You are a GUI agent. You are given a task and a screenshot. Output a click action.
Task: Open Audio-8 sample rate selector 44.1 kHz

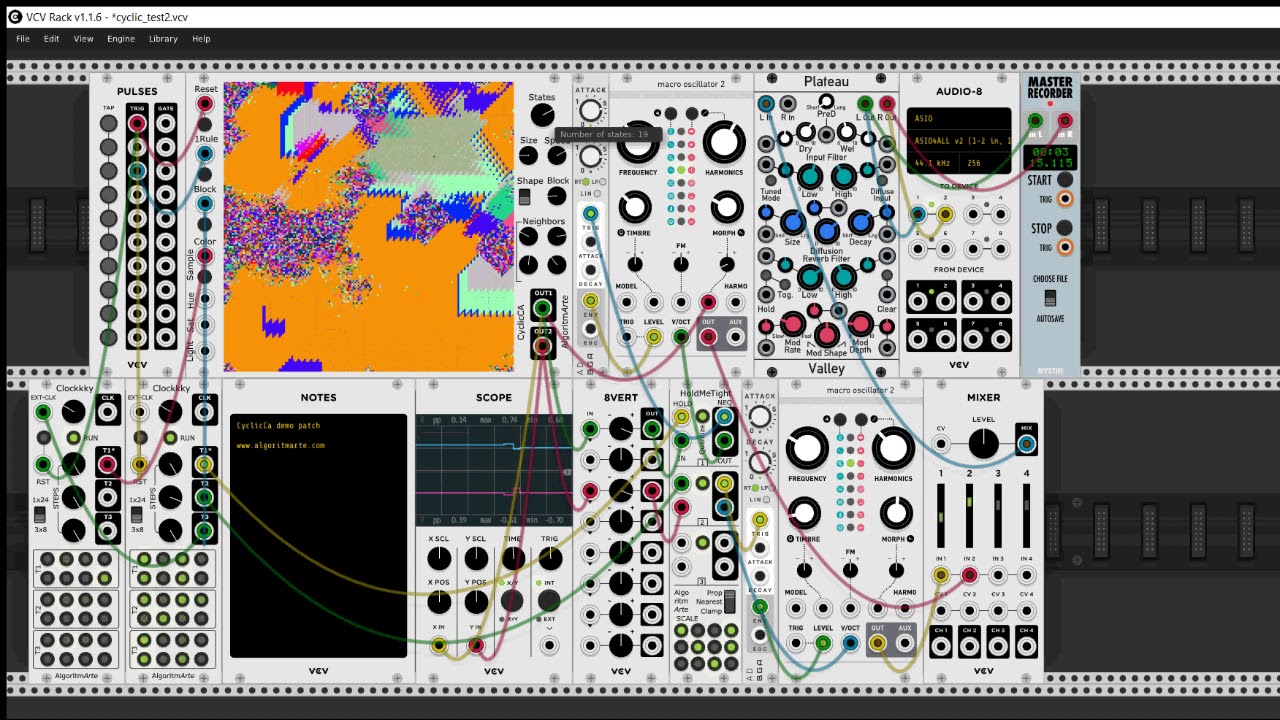click(x=934, y=163)
